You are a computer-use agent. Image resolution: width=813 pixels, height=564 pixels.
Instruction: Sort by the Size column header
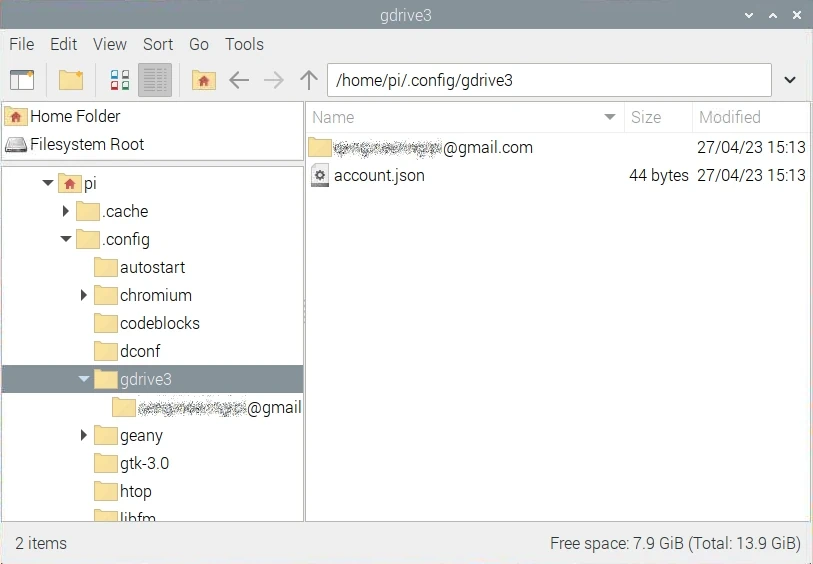point(658,117)
